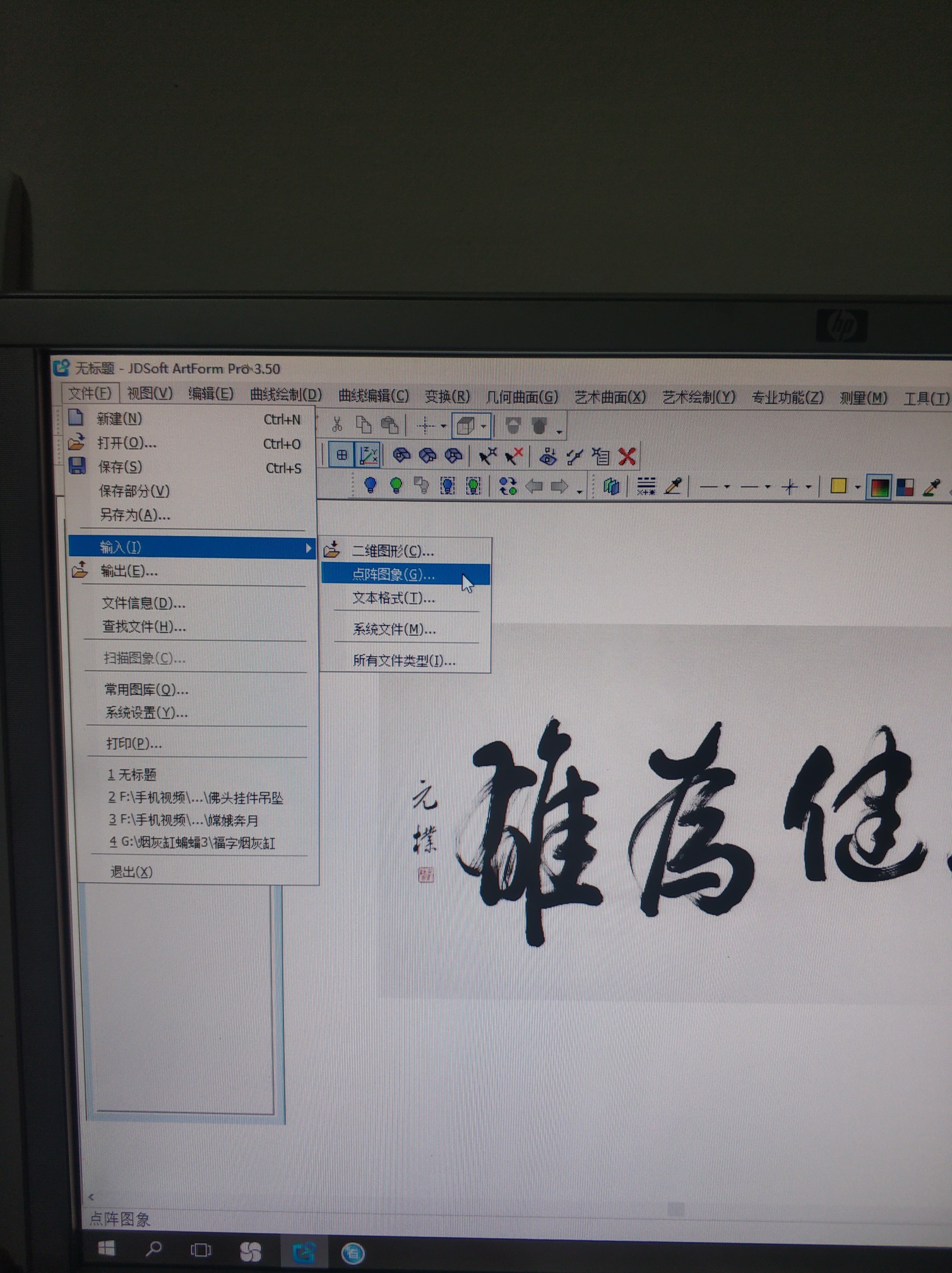The height and width of the screenshot is (1273, 952).
Task: Click 输出(E)... menu entry
Action: click(x=191, y=571)
